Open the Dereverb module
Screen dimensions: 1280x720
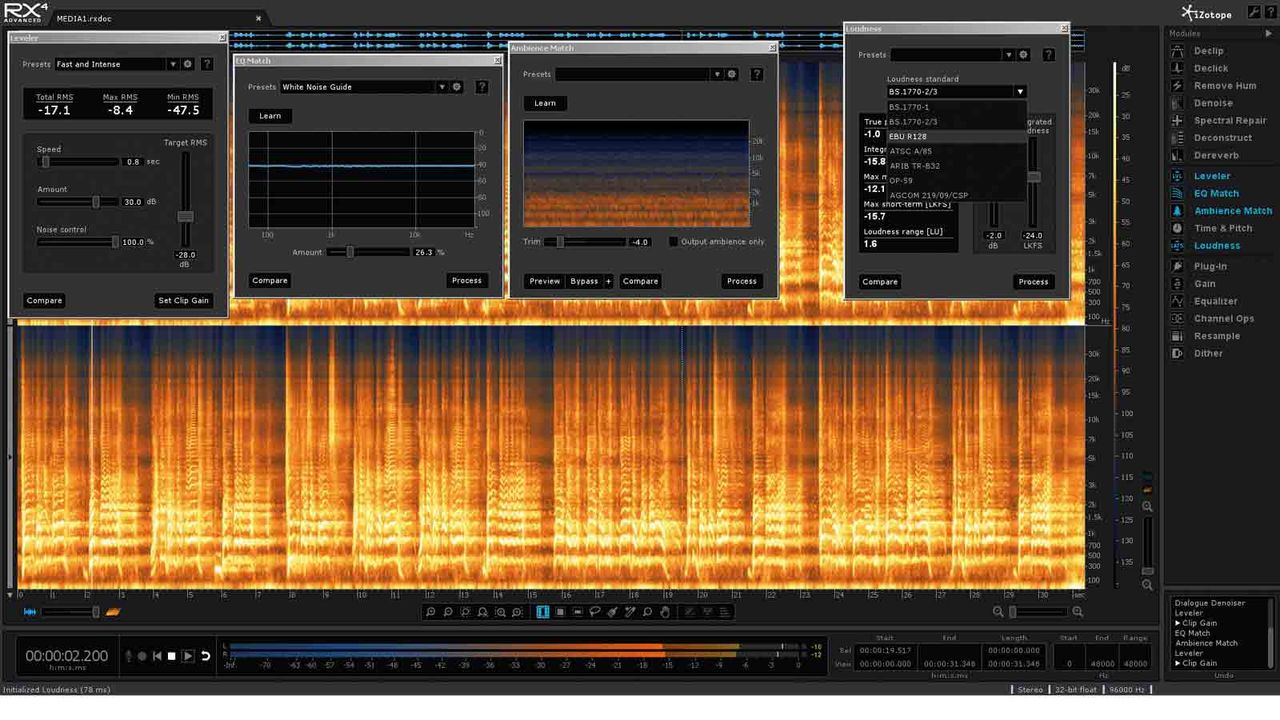pyautogui.click(x=1216, y=155)
